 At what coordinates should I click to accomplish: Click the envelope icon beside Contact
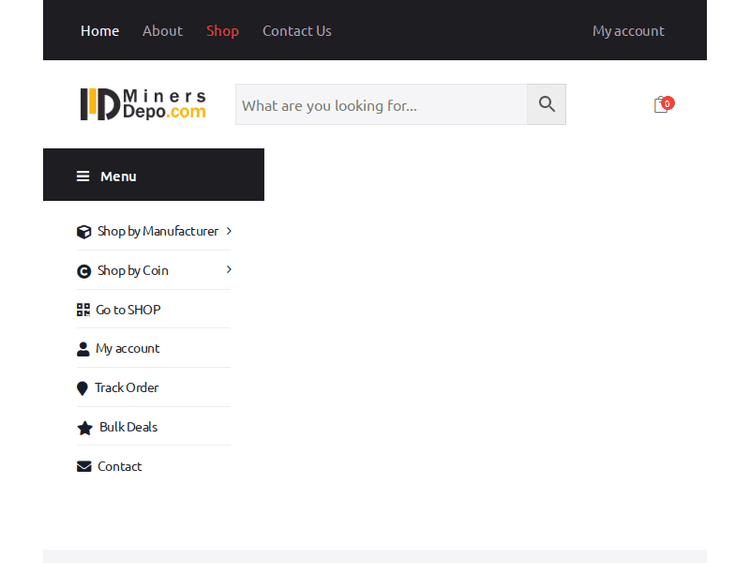[x=84, y=466]
